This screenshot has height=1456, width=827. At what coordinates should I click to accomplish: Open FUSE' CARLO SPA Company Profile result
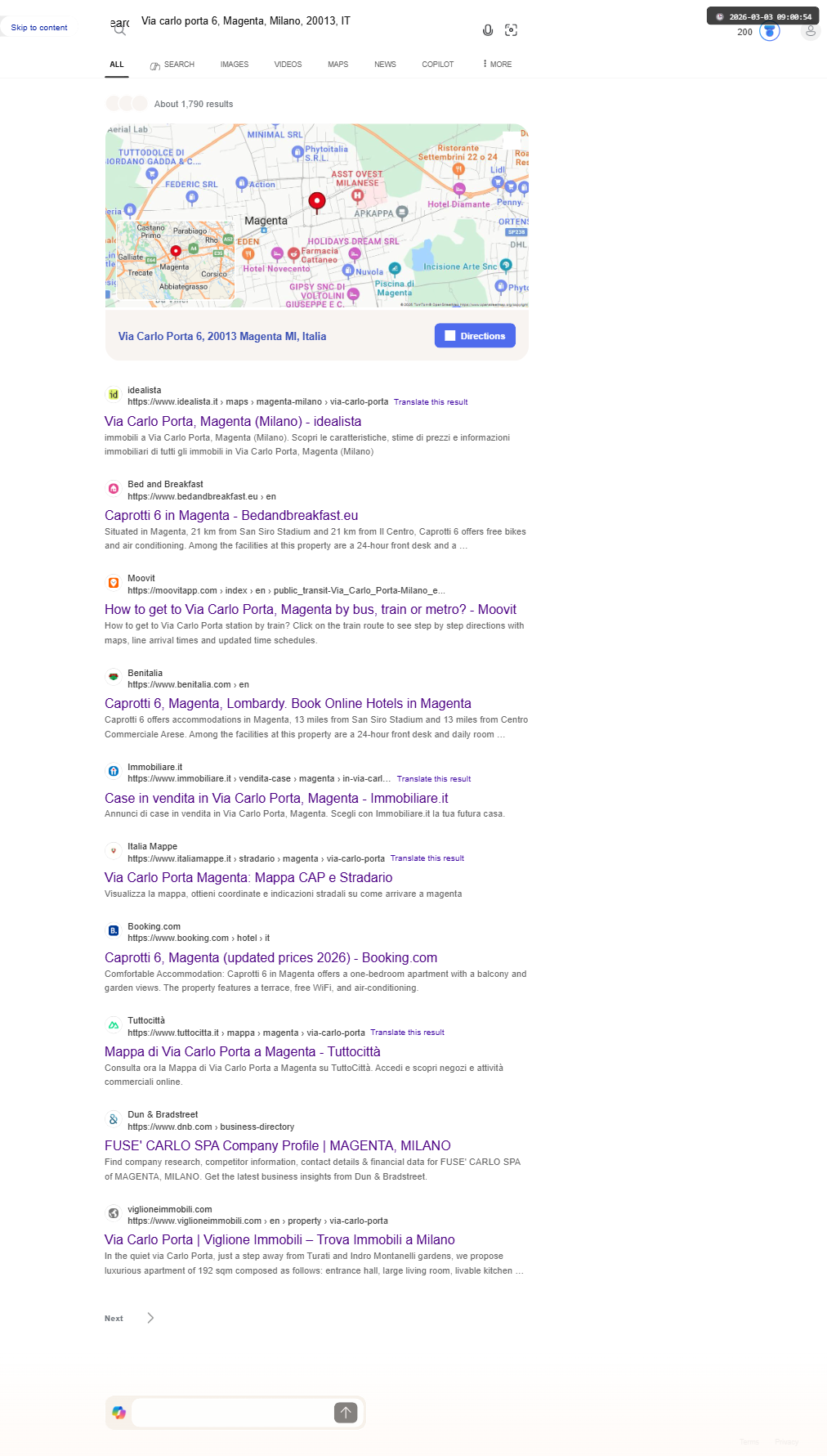pyautogui.click(x=278, y=1146)
